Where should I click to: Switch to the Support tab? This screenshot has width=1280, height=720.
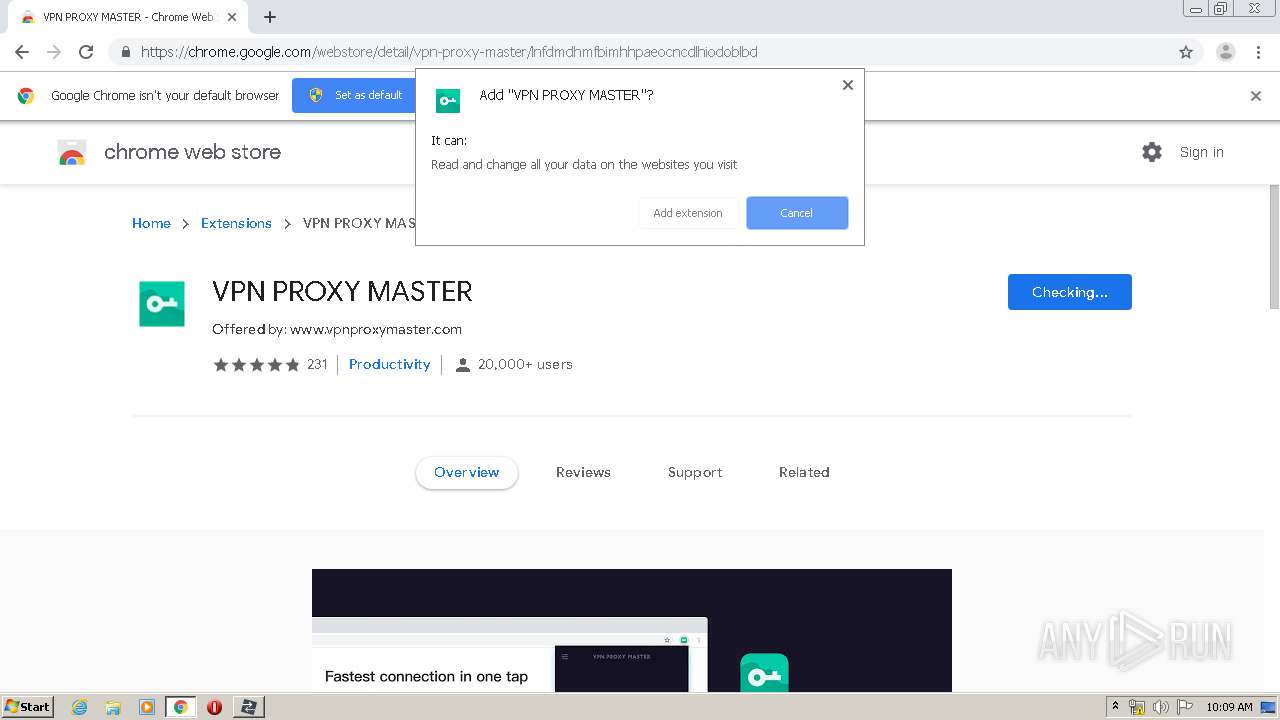695,472
